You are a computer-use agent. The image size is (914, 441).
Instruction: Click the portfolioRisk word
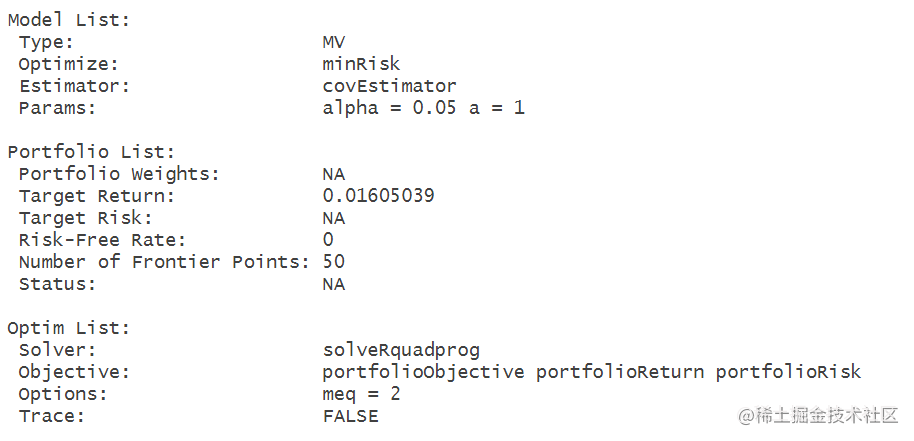[788, 372]
